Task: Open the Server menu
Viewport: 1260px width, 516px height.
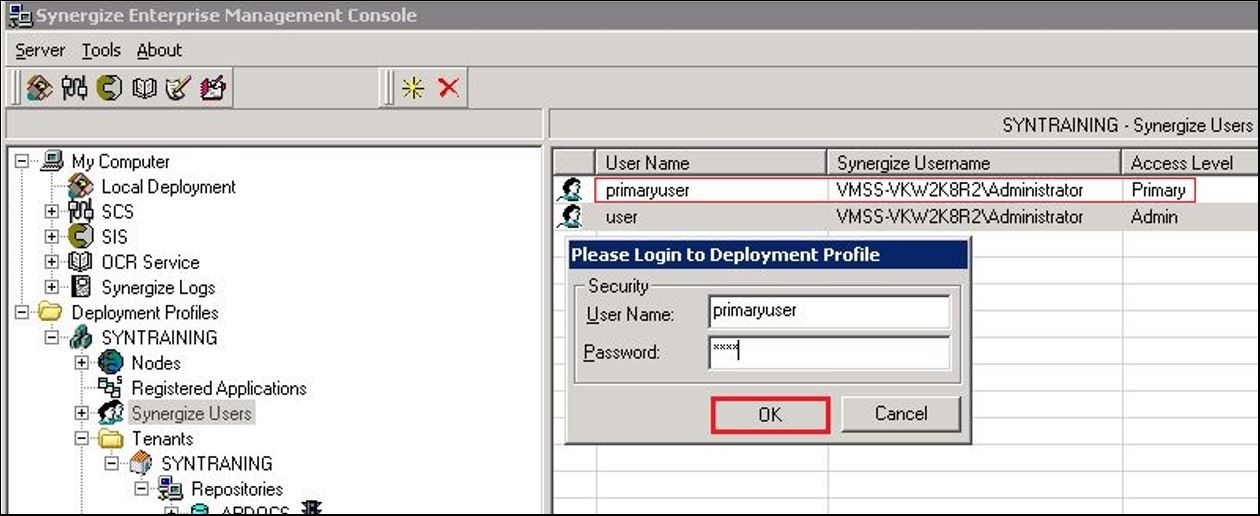Action: coord(40,50)
